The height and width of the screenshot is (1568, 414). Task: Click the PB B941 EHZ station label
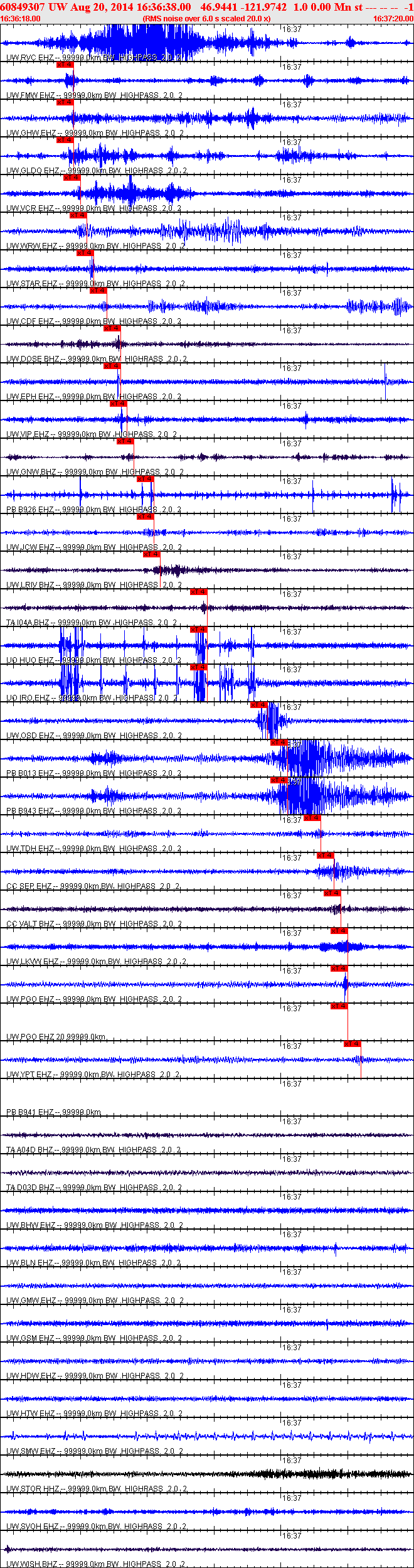(x=53, y=1112)
